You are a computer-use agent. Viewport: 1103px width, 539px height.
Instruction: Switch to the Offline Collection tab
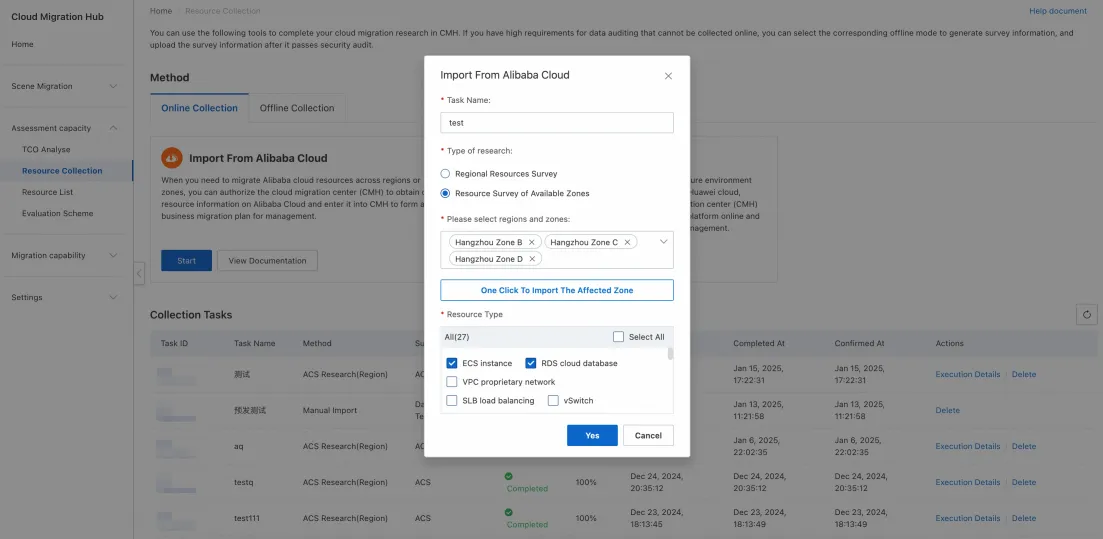click(x=297, y=108)
